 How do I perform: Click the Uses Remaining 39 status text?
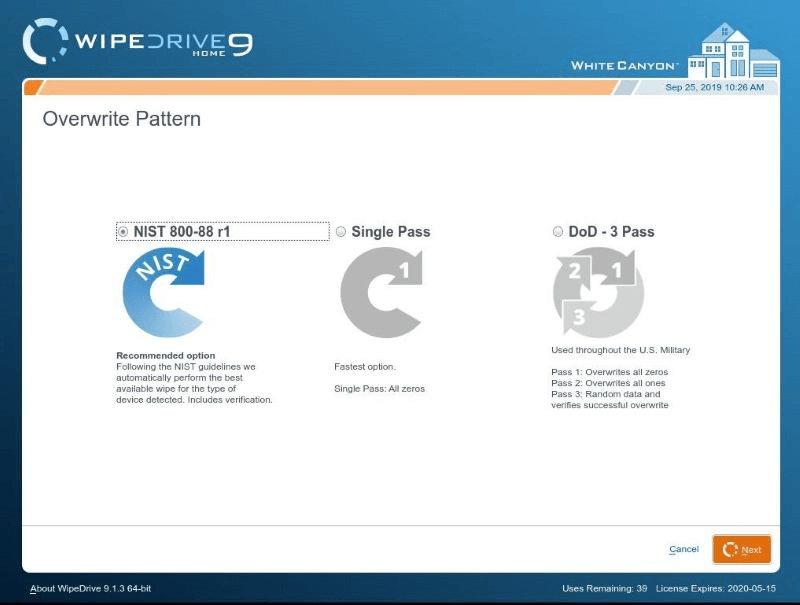606,588
